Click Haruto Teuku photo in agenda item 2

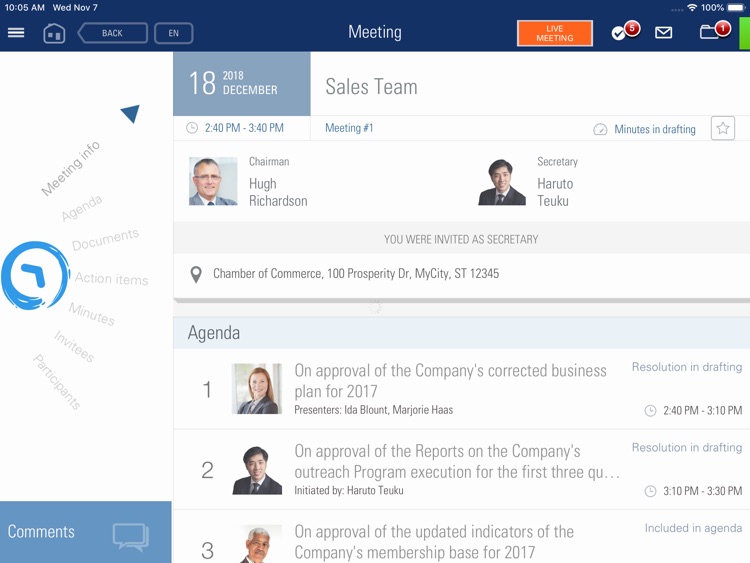257,470
